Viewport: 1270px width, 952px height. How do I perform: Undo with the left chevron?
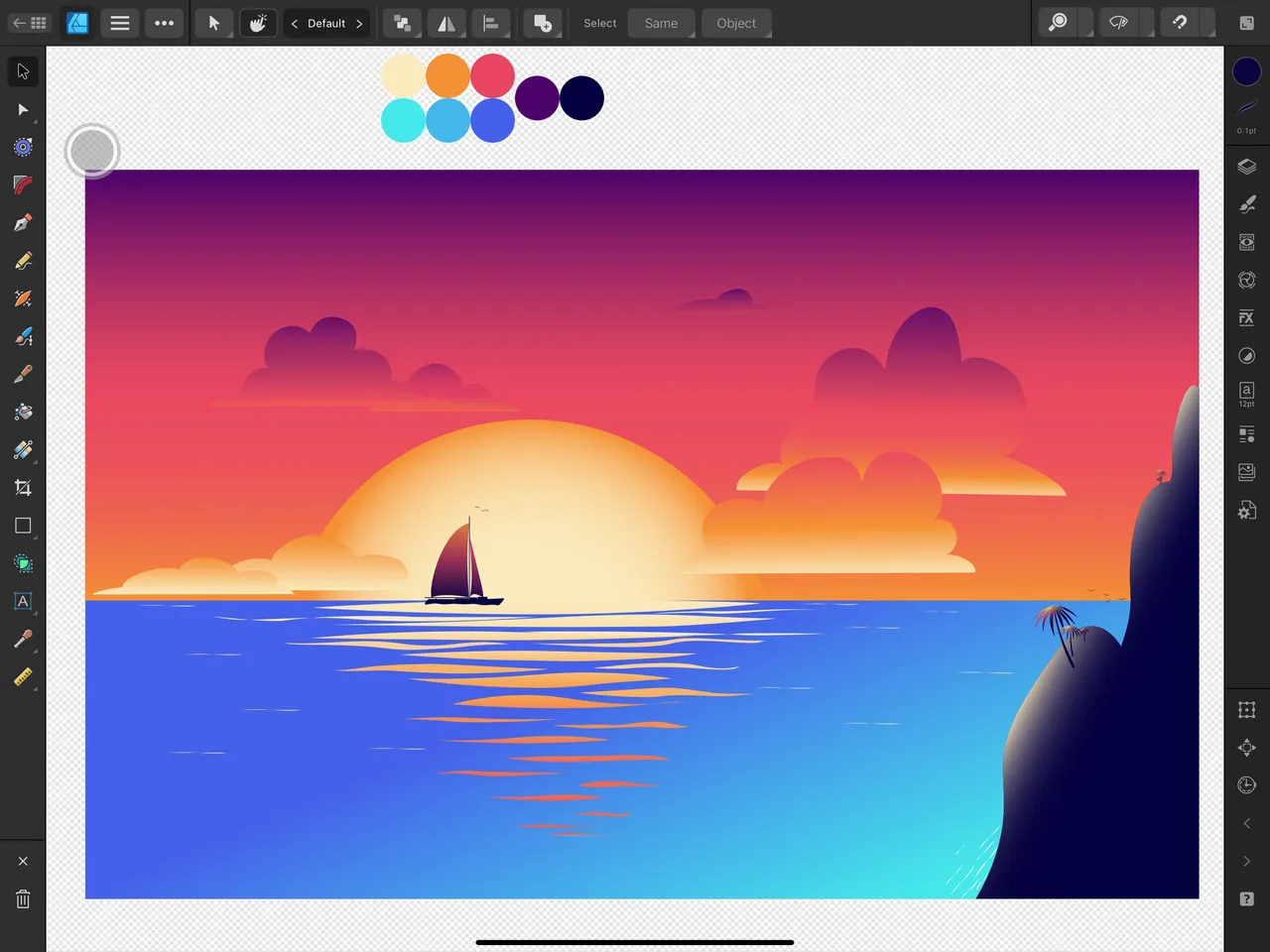point(1247,823)
